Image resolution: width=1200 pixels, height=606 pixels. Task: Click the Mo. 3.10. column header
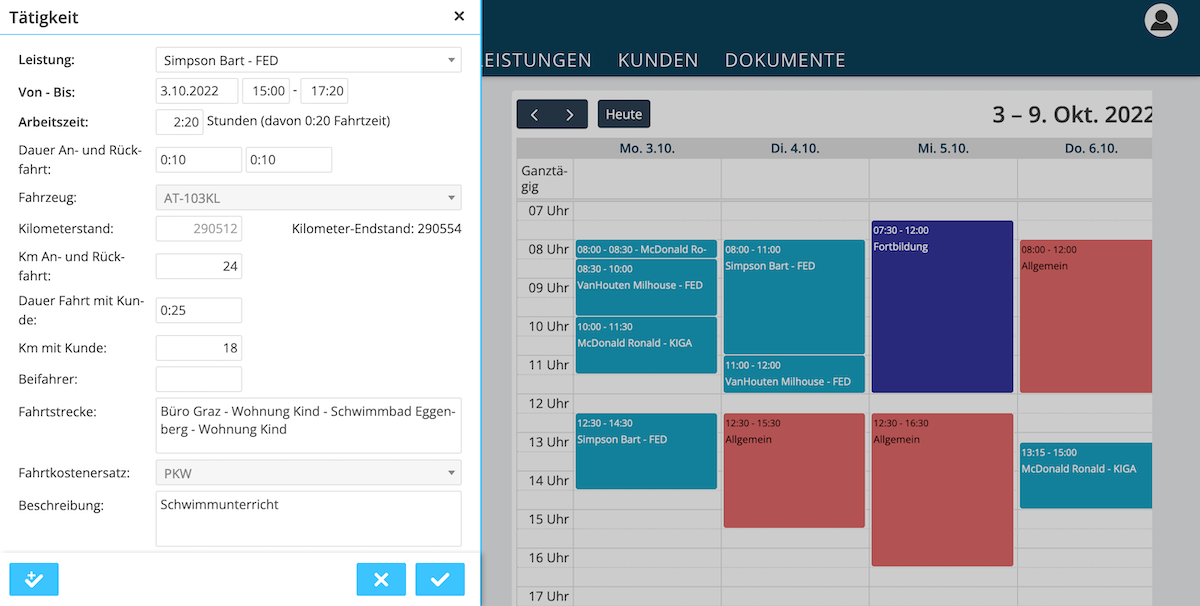click(x=647, y=149)
